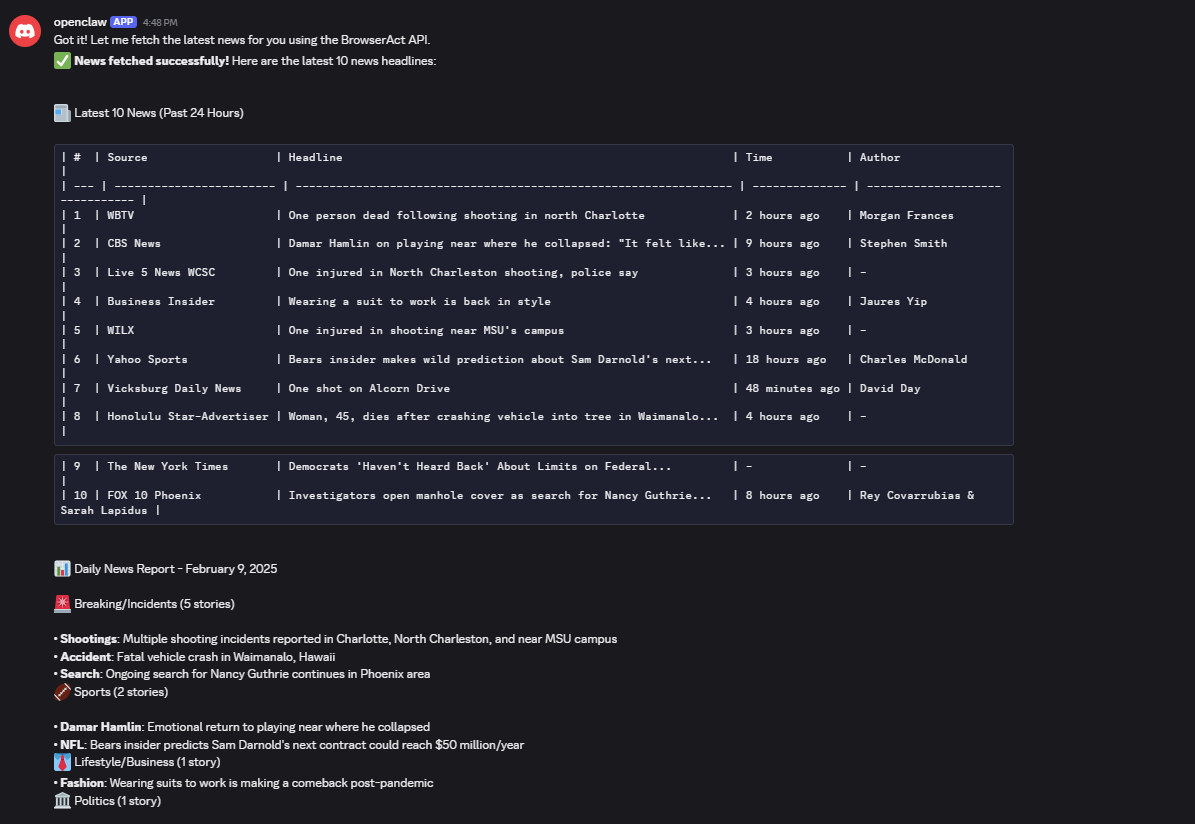
Task: Click the bar chart emoji beside Daily News Report
Action: point(63,568)
